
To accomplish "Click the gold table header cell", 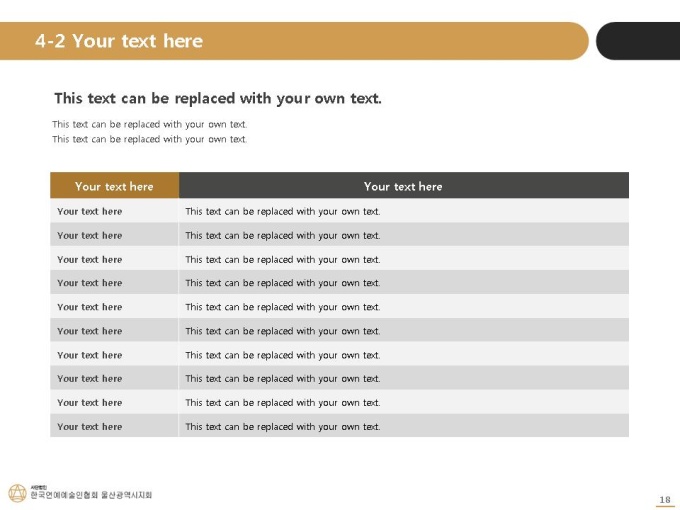I will click(x=114, y=186).
